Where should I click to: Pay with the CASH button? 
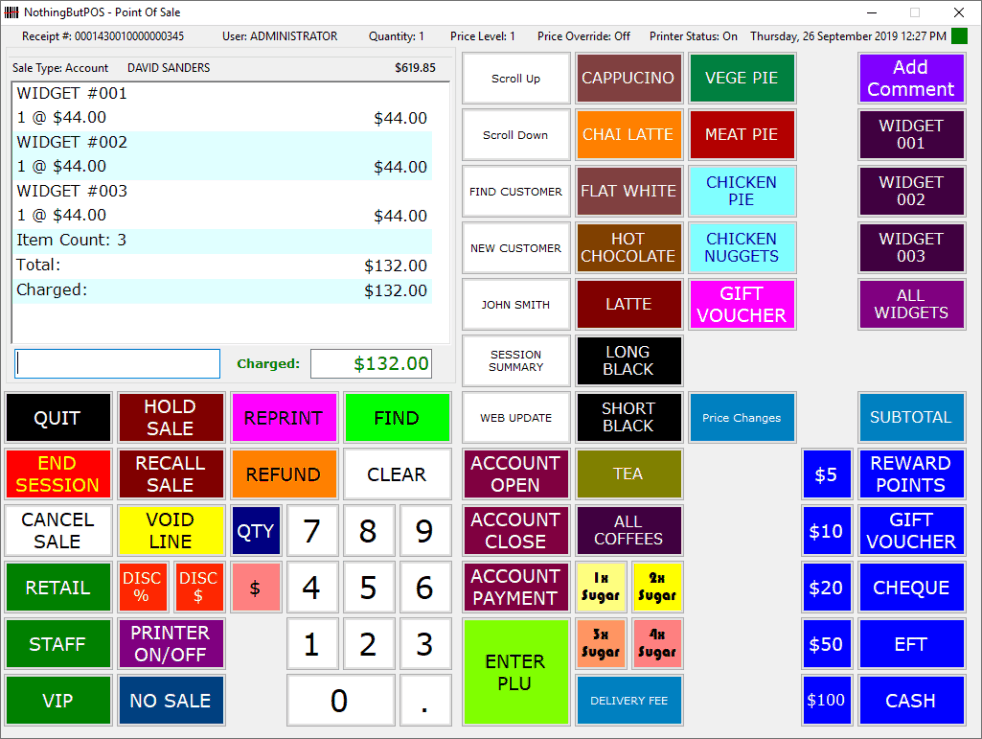[x=910, y=701]
